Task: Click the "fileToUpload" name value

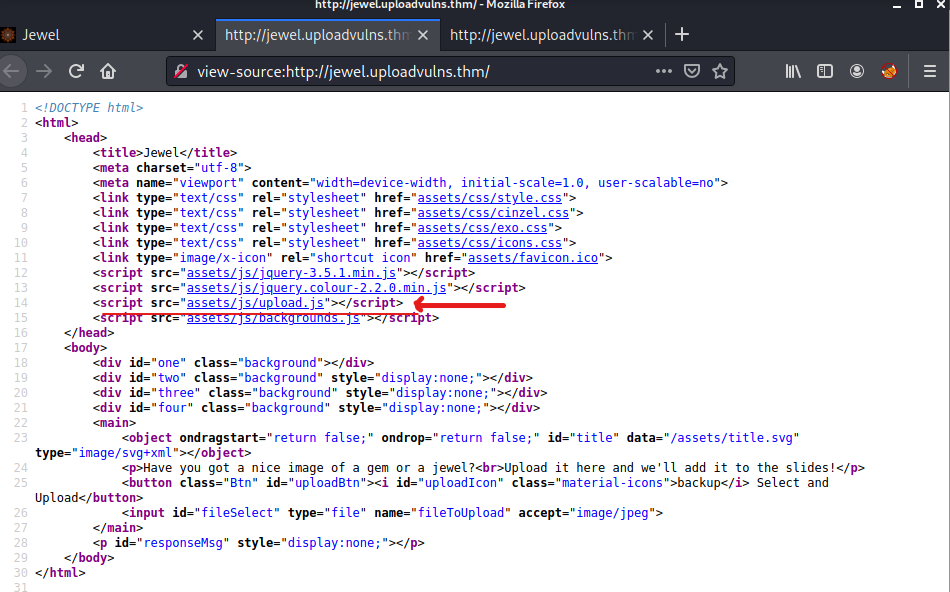Action: [x=460, y=513]
